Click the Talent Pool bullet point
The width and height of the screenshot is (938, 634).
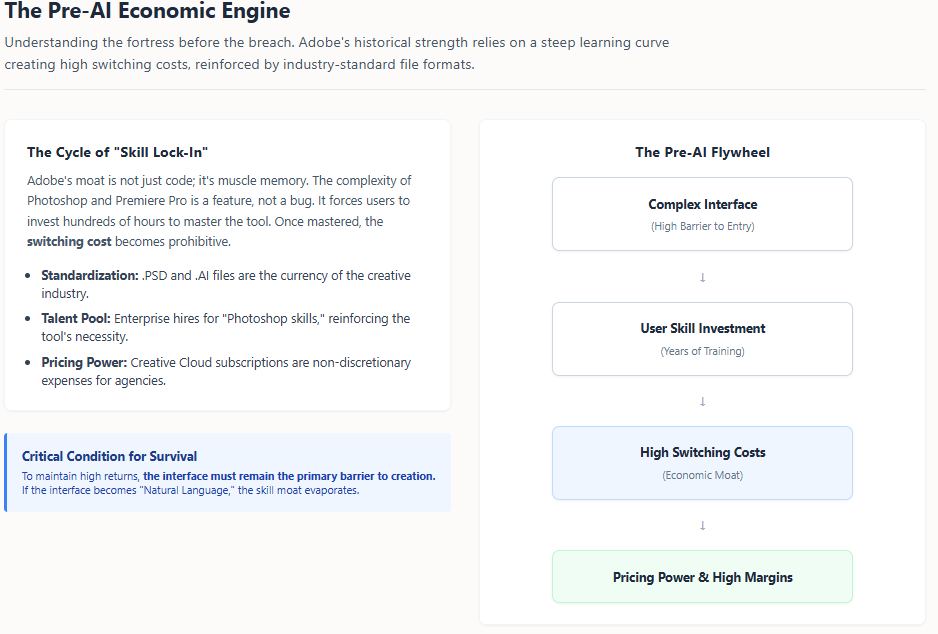pos(225,327)
